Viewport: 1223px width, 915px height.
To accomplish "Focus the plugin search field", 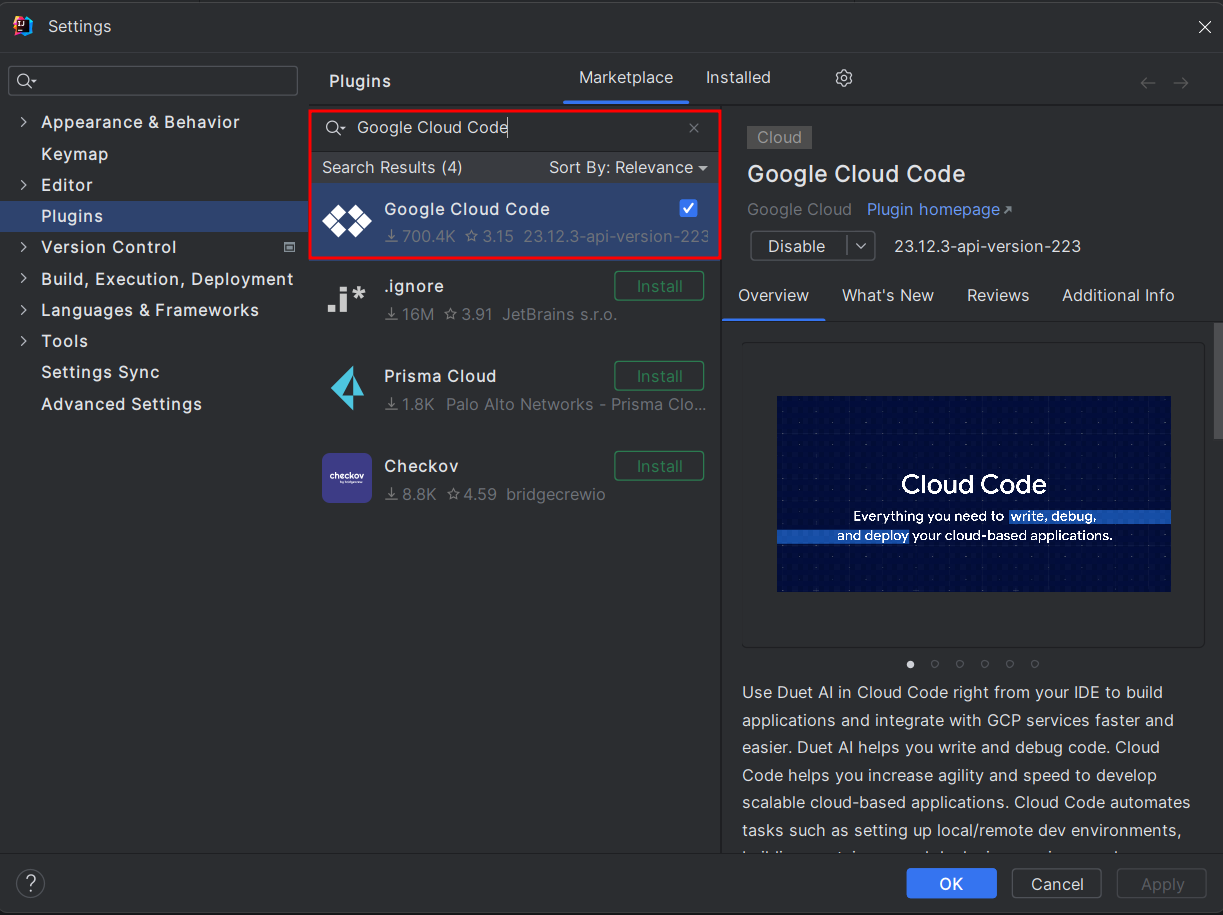I will point(515,128).
